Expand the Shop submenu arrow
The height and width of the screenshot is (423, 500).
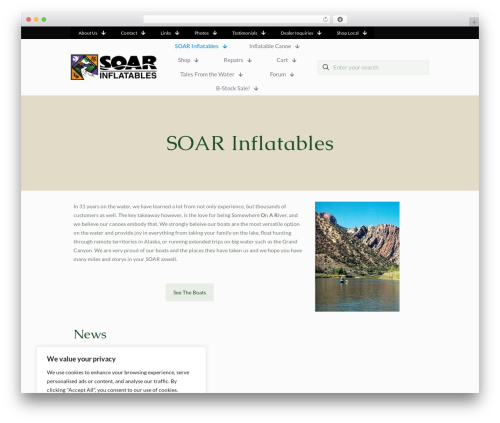pyautogui.click(x=196, y=60)
